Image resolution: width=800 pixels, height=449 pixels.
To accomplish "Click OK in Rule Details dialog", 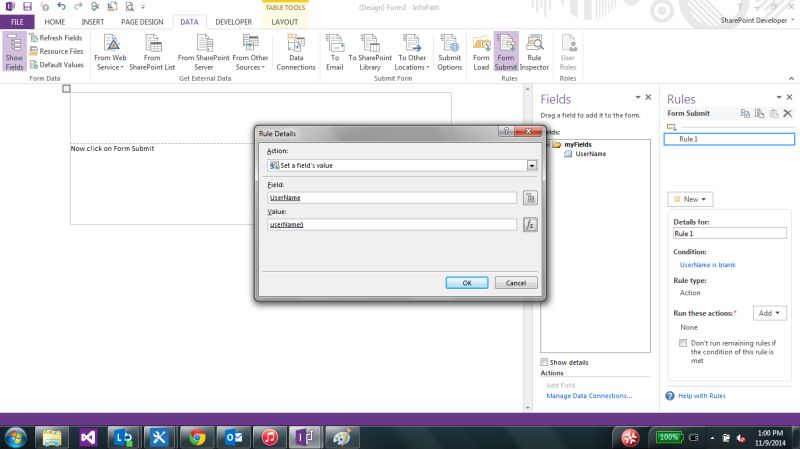I will click(467, 283).
